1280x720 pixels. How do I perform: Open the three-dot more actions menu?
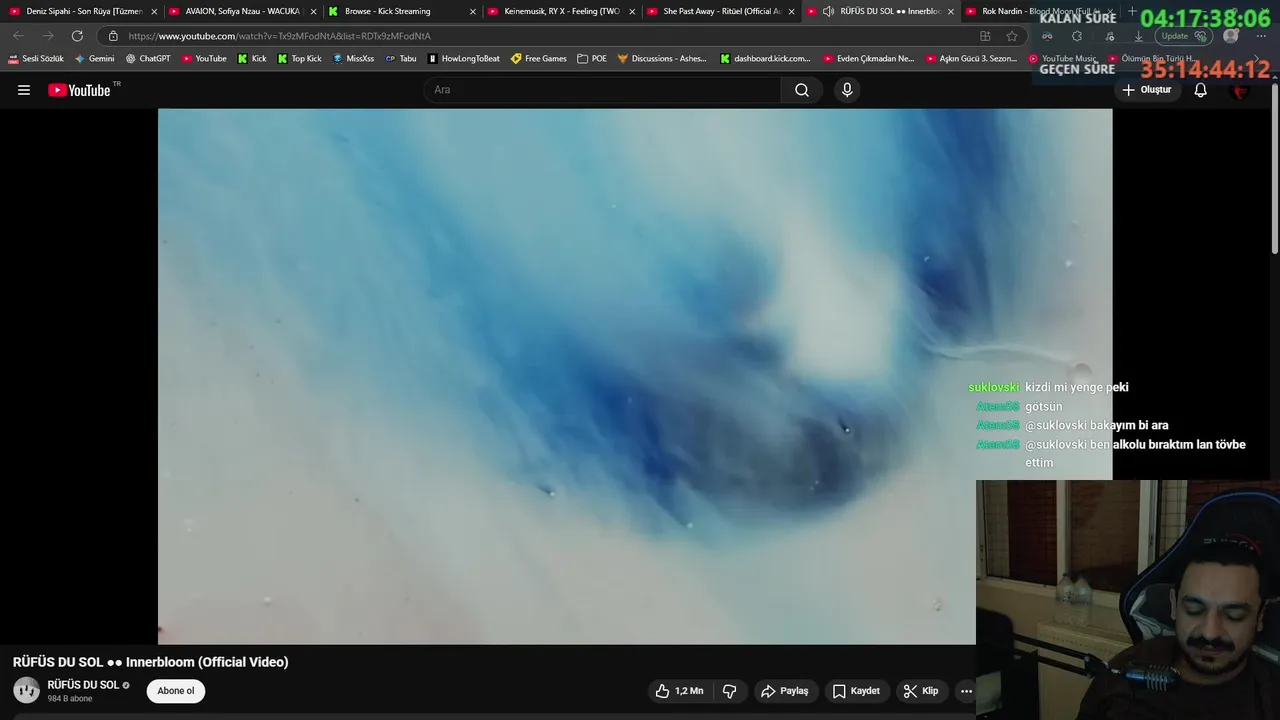pos(966,691)
